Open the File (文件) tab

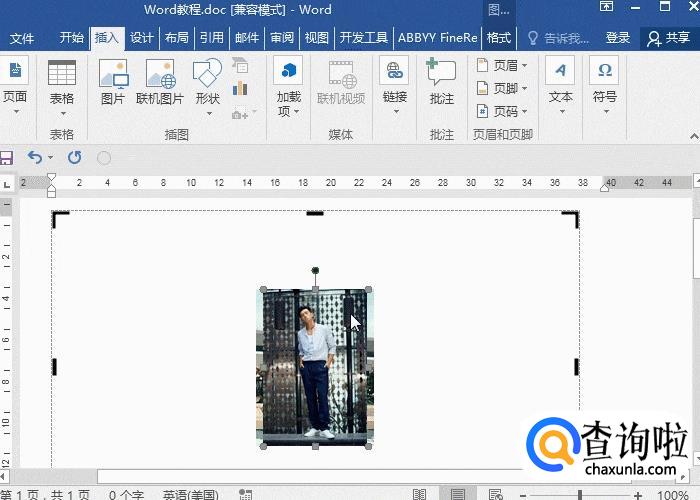click(x=21, y=38)
